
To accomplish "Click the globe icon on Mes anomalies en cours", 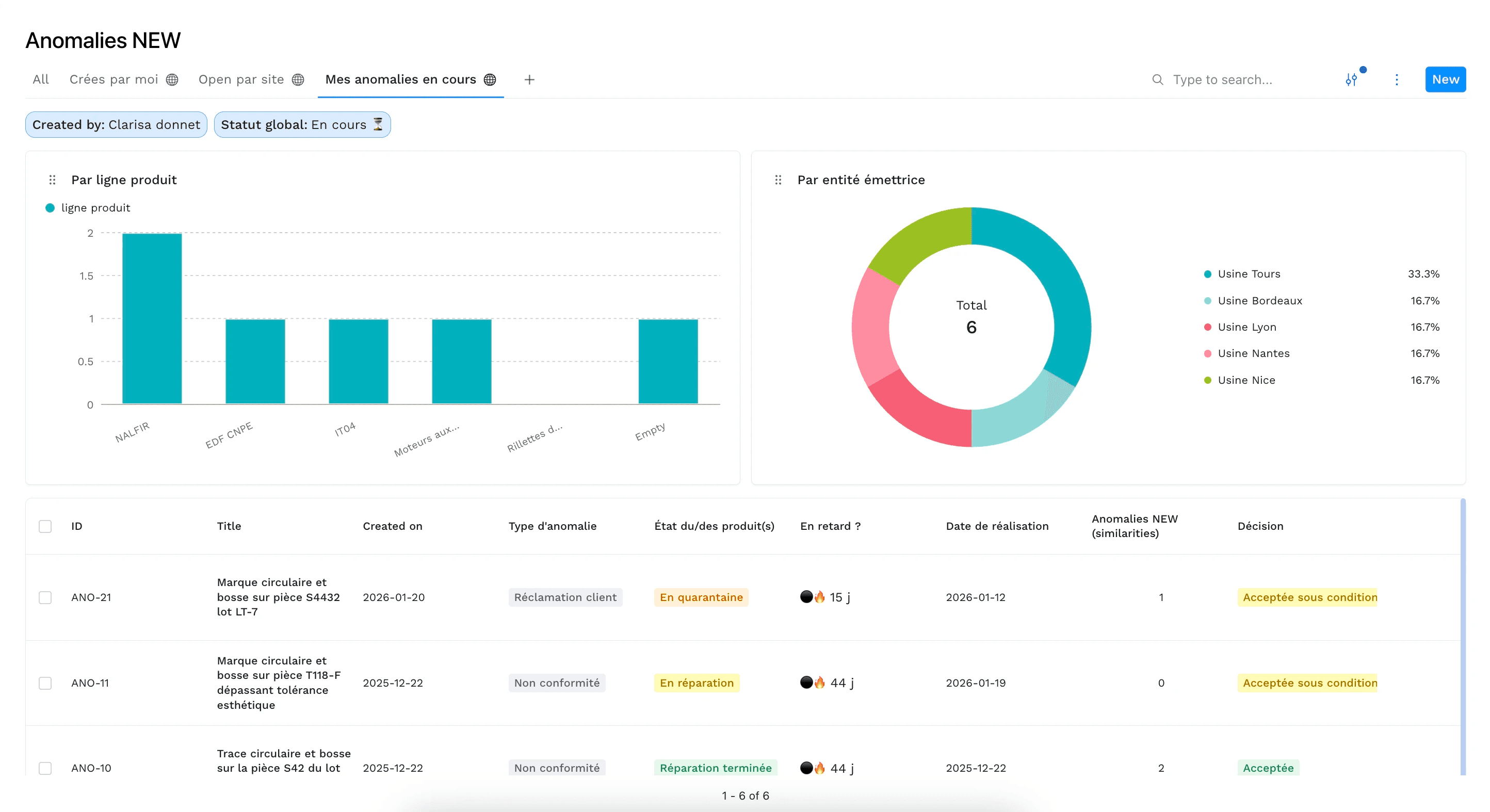I will pos(490,79).
